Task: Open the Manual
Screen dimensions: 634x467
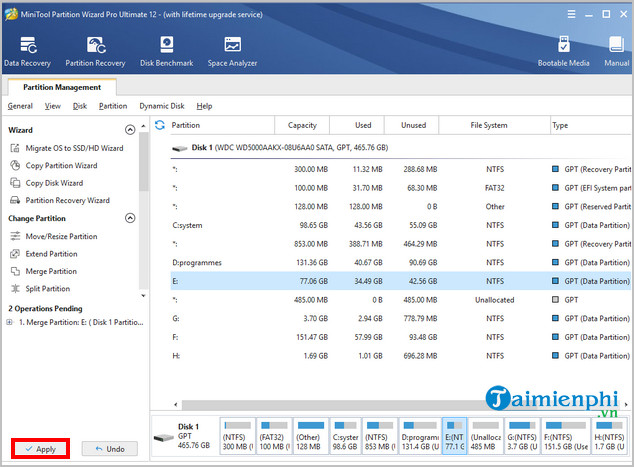Action: pyautogui.click(x=617, y=51)
